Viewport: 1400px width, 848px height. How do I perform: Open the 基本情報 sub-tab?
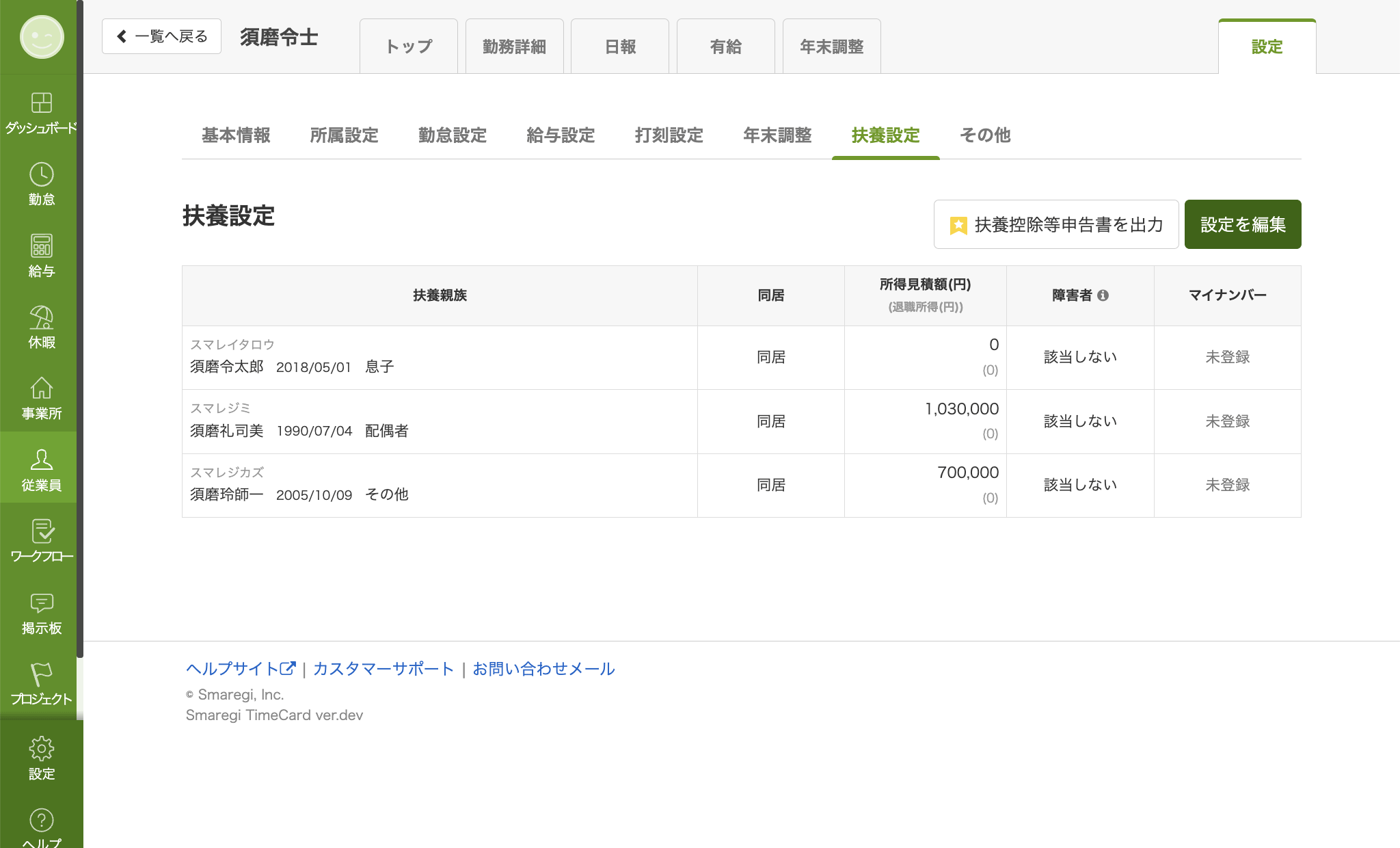[236, 135]
